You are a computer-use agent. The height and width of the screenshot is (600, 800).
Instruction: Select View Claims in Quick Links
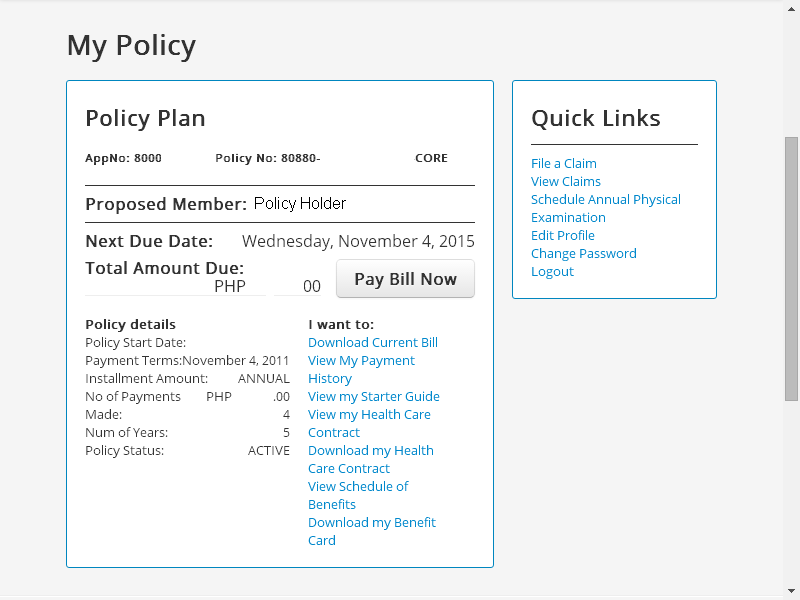pos(566,181)
